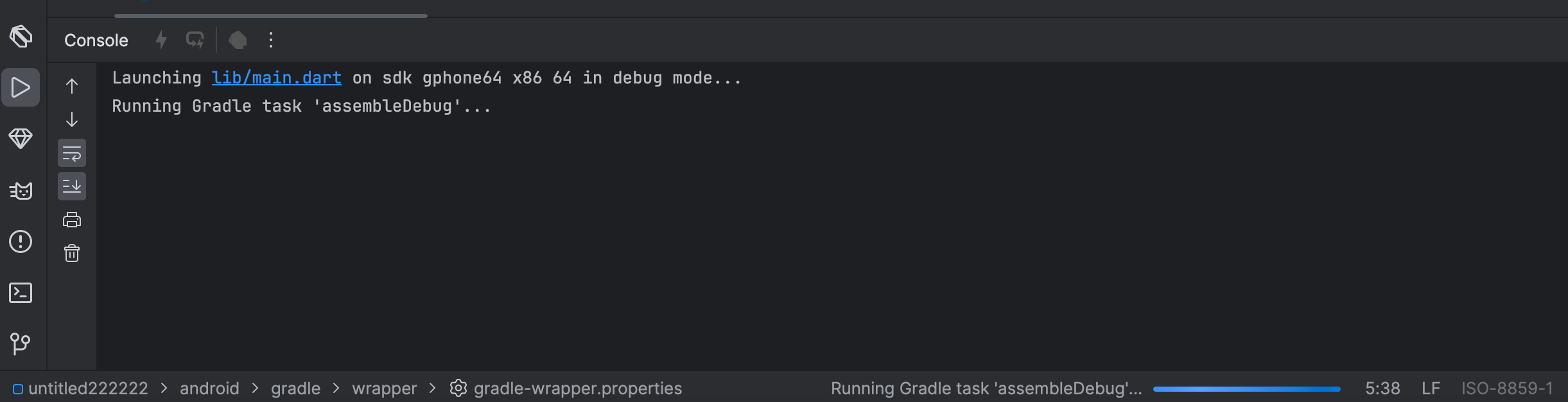Open the Build tool window hammer icon
The width and height of the screenshot is (1568, 402).
pos(21,37)
